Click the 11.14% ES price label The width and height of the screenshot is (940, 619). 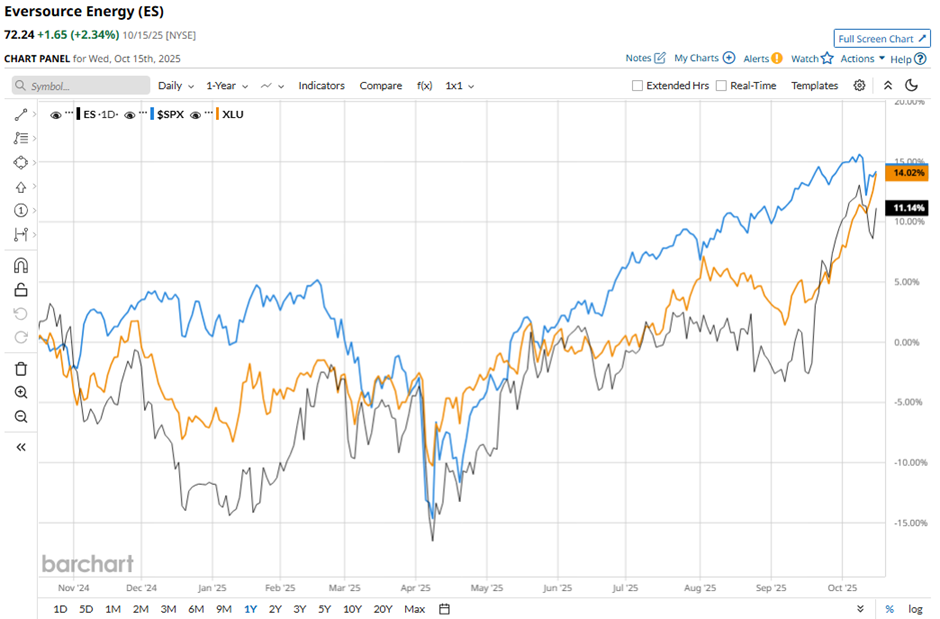pyautogui.click(x=906, y=208)
